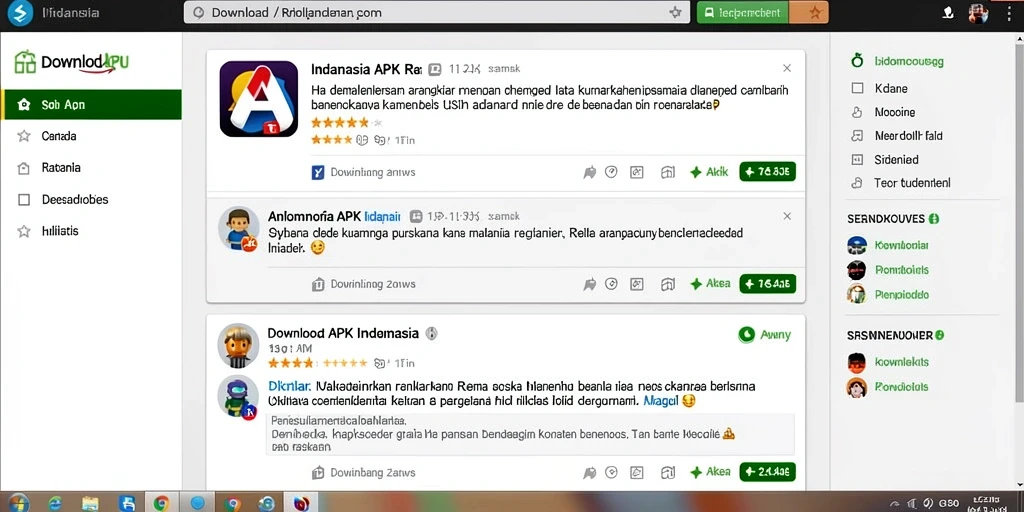1024x512 pixels.
Task: Select Mooine in the right panel
Action: pos(895,112)
